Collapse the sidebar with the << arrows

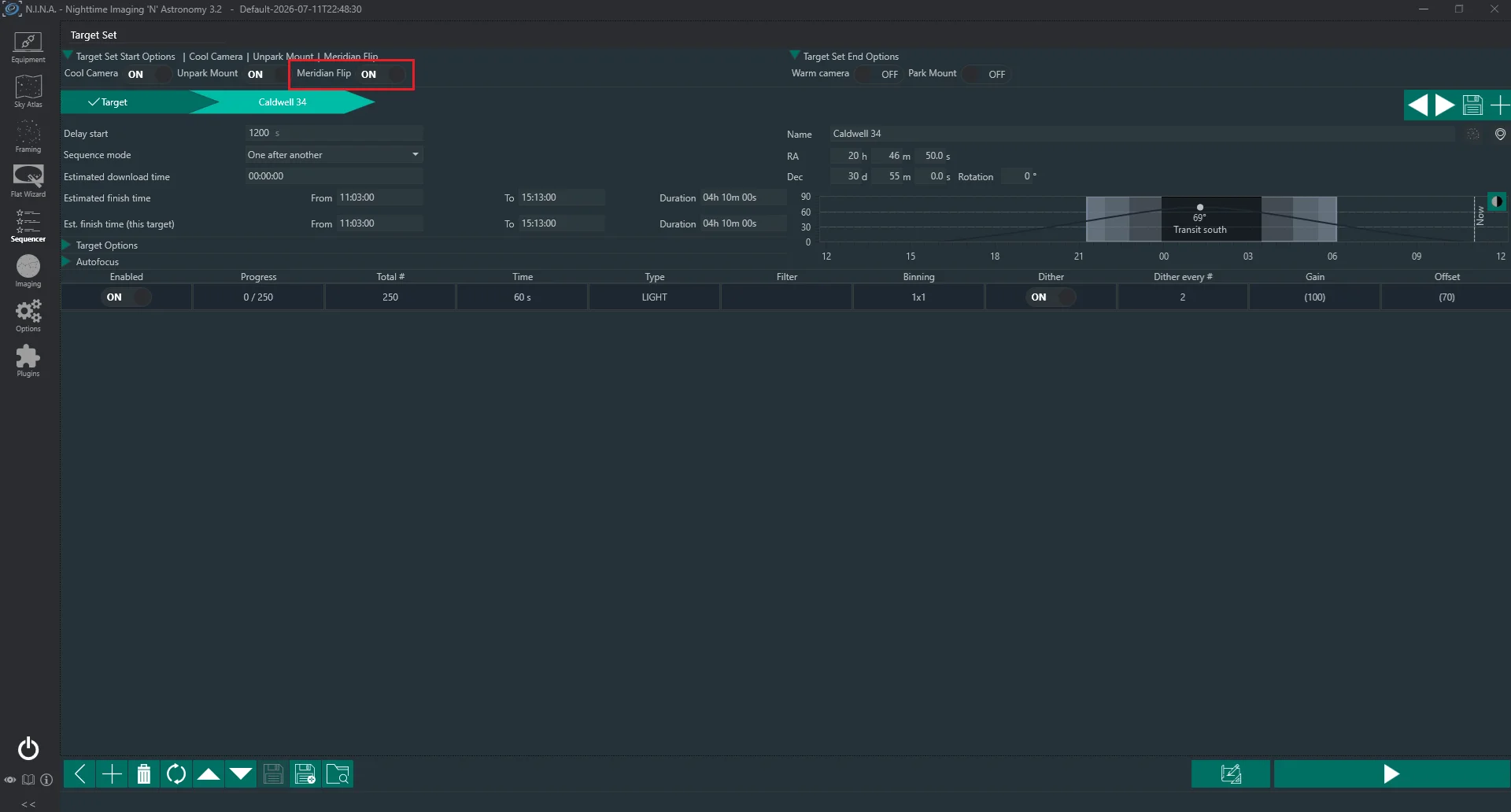(28, 804)
